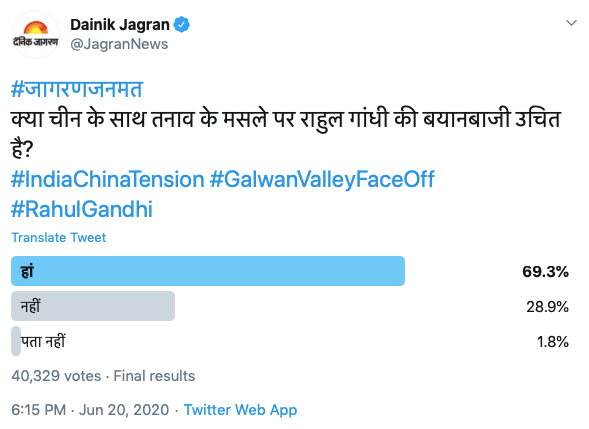
Task: Open the 6:15 PM Jun 20, 2020 timestamp
Action: 90,410
